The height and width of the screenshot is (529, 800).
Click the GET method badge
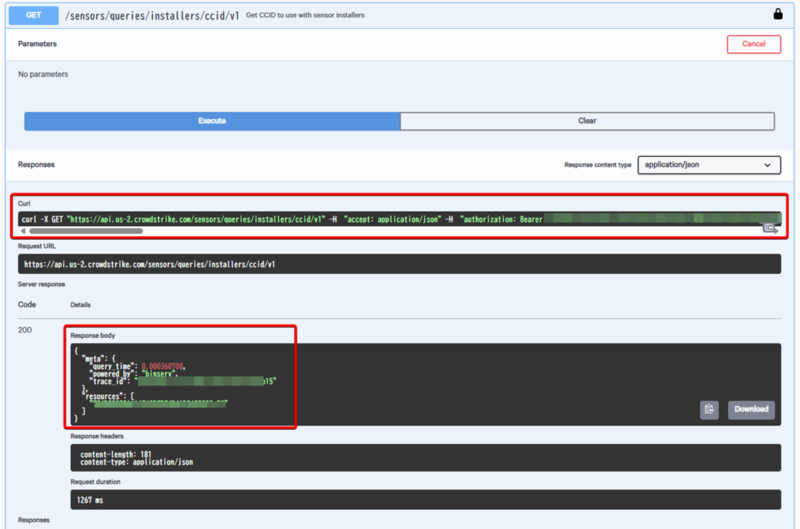click(34, 15)
